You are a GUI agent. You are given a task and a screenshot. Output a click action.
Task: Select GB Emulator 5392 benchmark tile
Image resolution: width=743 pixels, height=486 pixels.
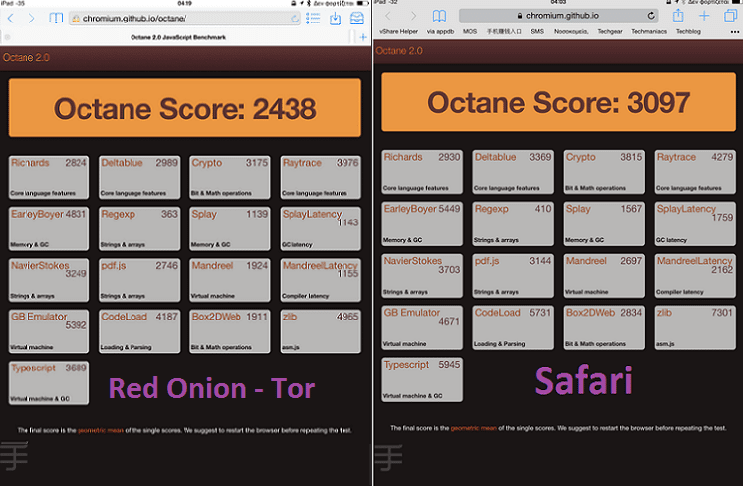tap(49, 331)
